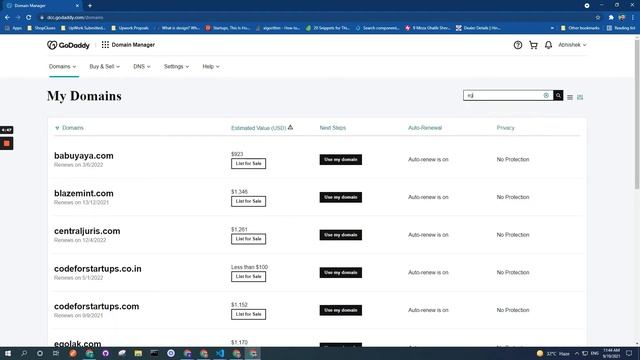Open Windows notification center

tap(629, 353)
